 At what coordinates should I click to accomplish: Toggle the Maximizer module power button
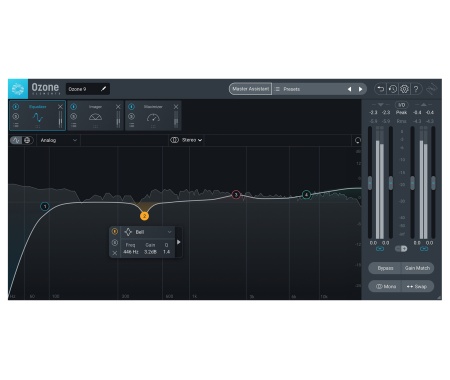tap(132, 107)
